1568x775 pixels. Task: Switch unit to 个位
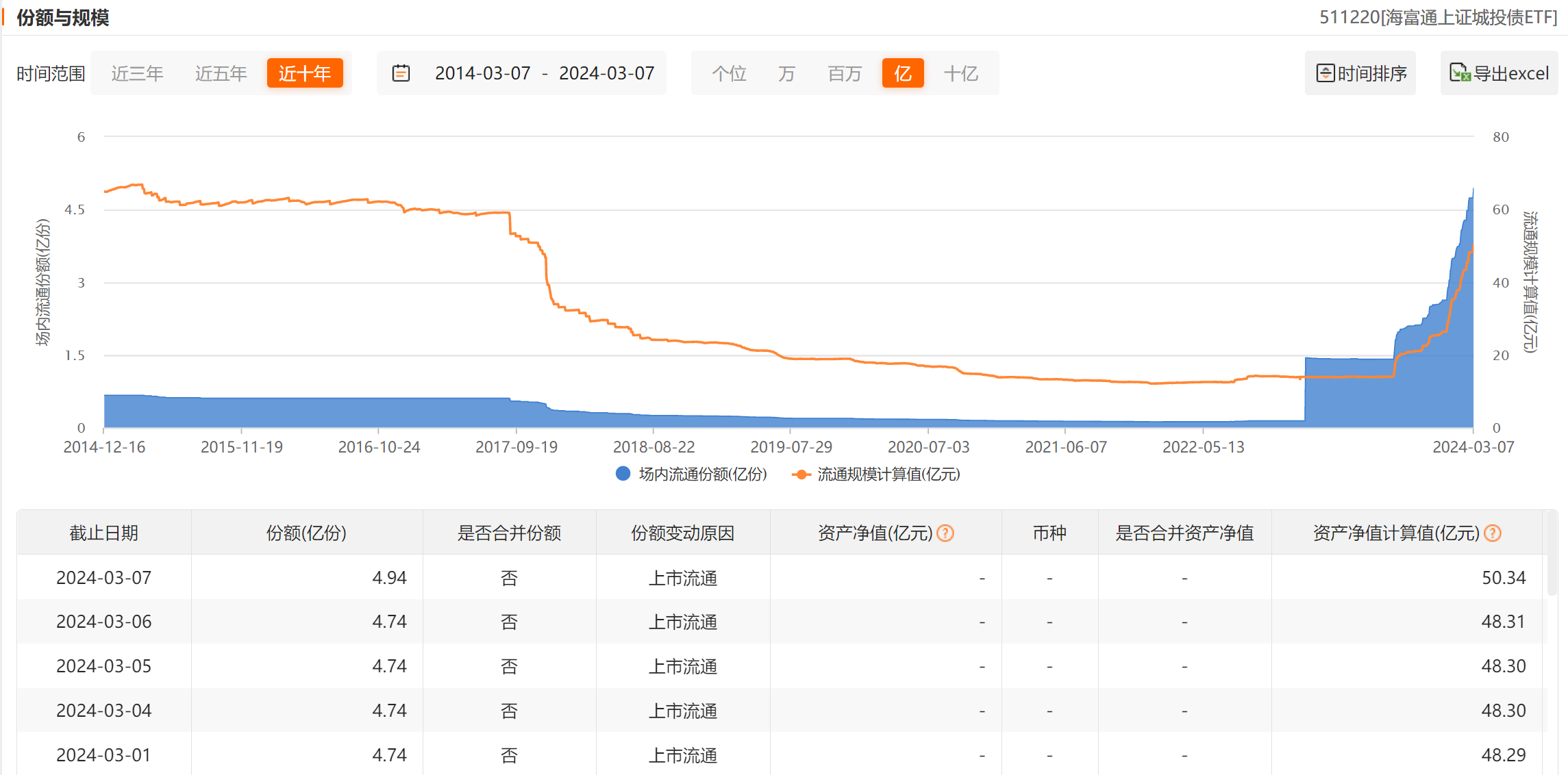(x=729, y=73)
